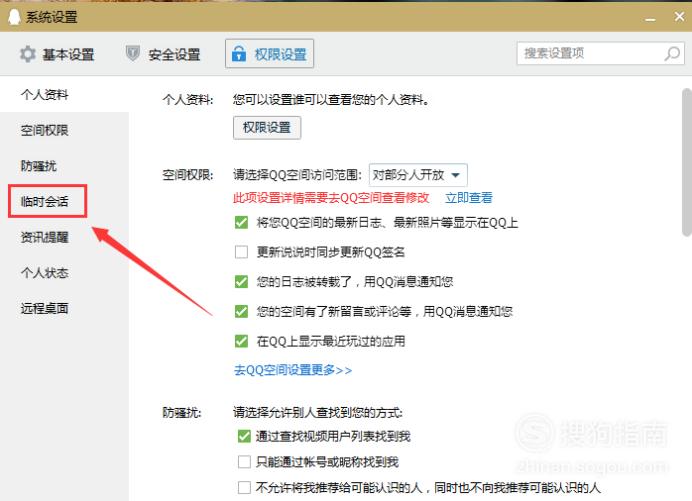The width and height of the screenshot is (692, 501).
Task: Uncheck 通过查找视频用户列表找到我
Action: point(244,436)
